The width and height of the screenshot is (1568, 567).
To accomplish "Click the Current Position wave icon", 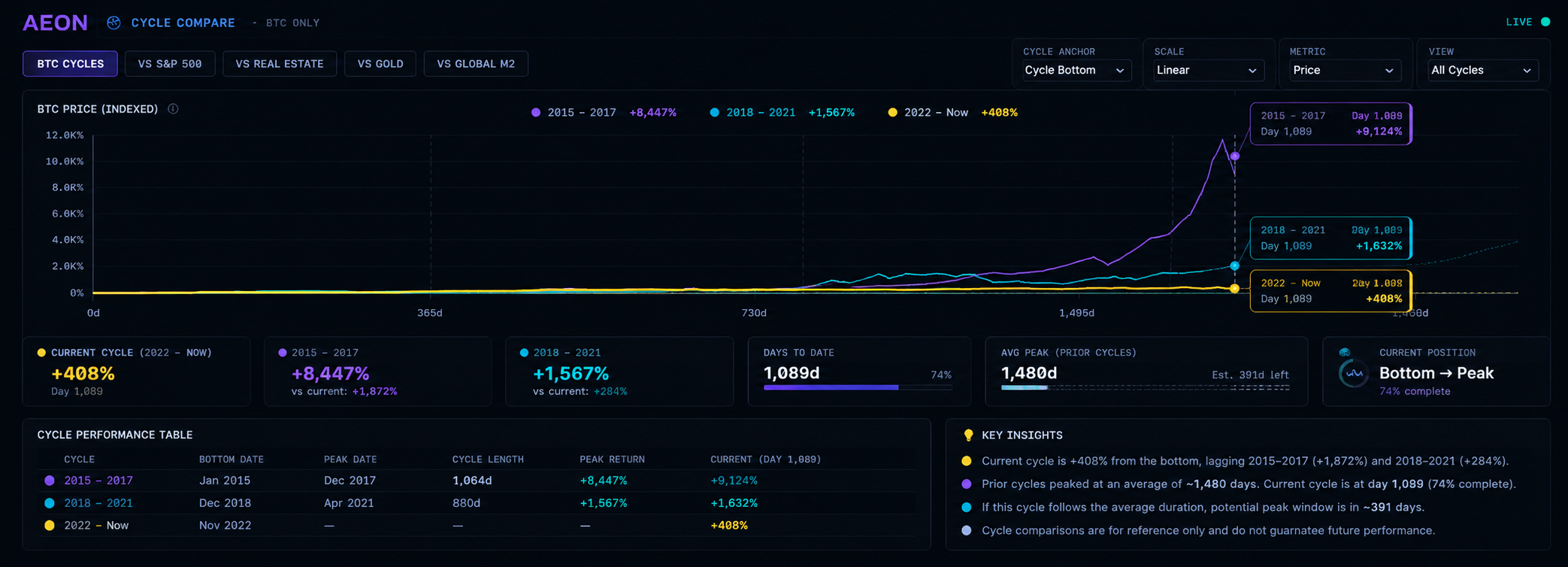I will coord(1354,373).
